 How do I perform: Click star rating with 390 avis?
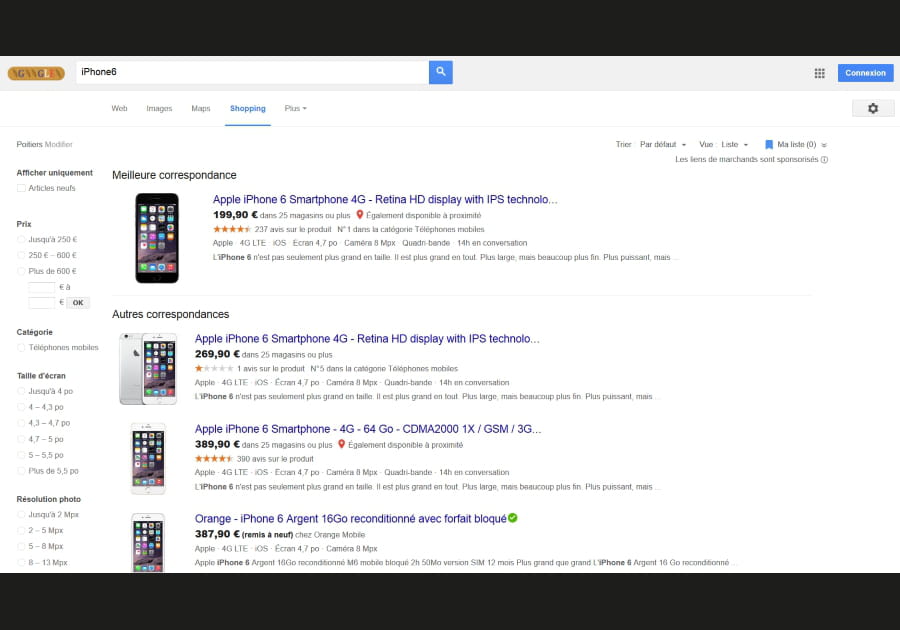pyautogui.click(x=214, y=458)
